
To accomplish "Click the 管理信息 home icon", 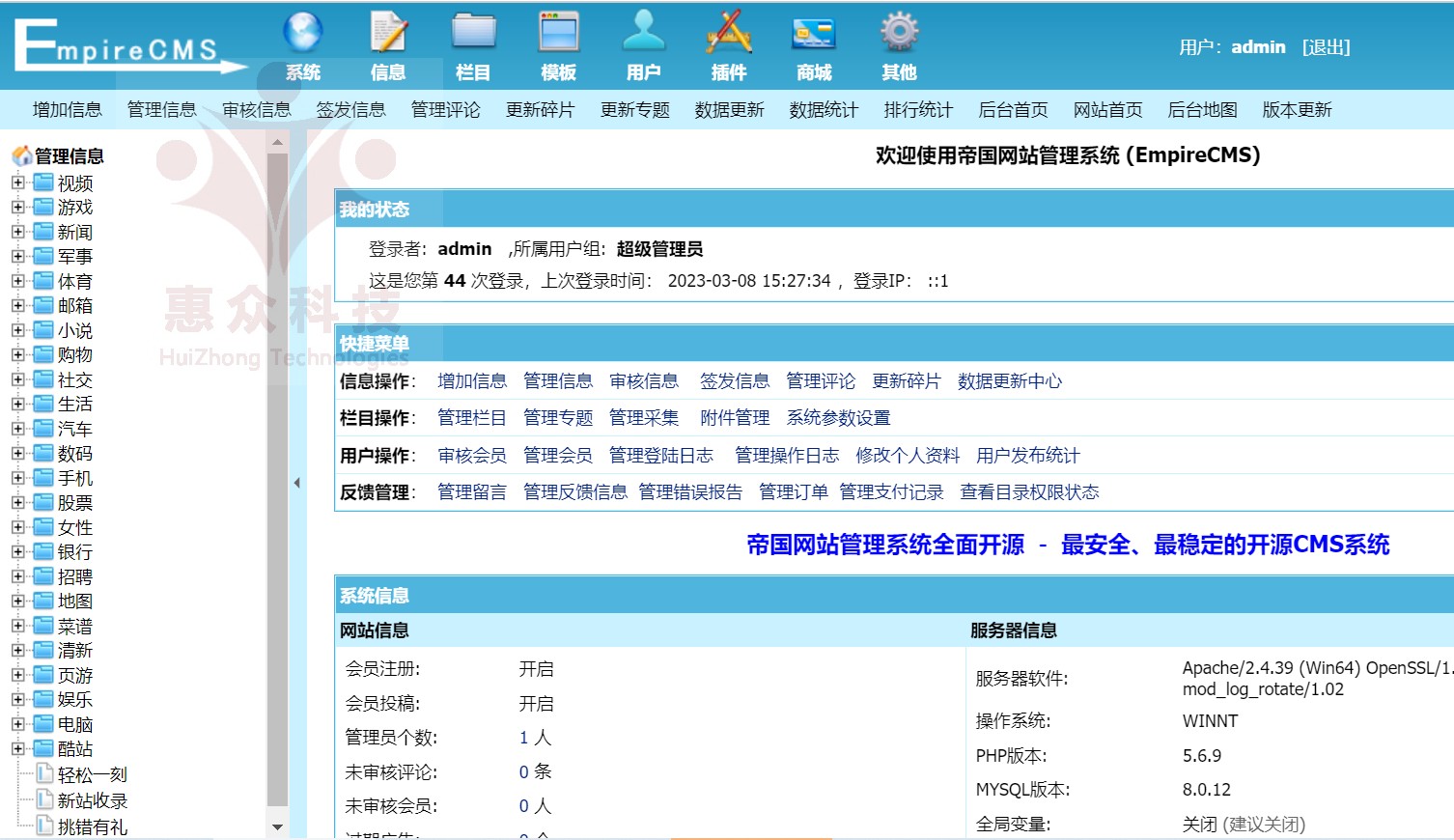I will (x=21, y=155).
